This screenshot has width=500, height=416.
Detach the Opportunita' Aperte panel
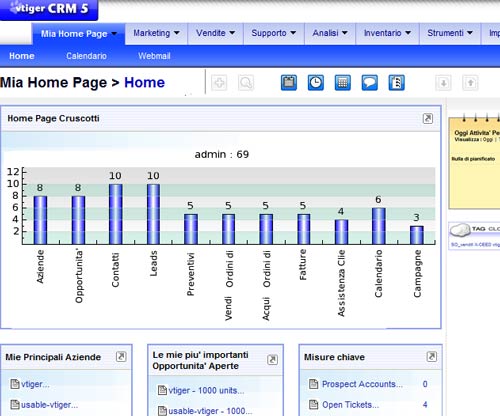[272, 360]
